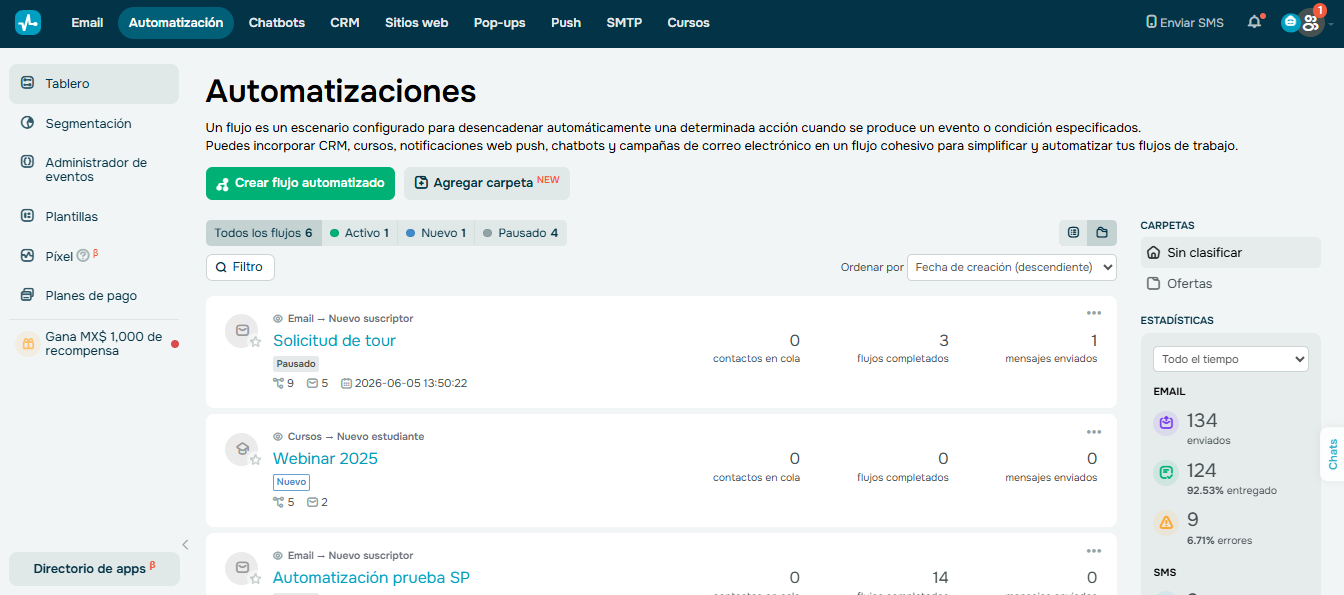1344x595 pixels.
Task: Click the Nuevo badge on Webinar 2025
Action: click(x=291, y=482)
